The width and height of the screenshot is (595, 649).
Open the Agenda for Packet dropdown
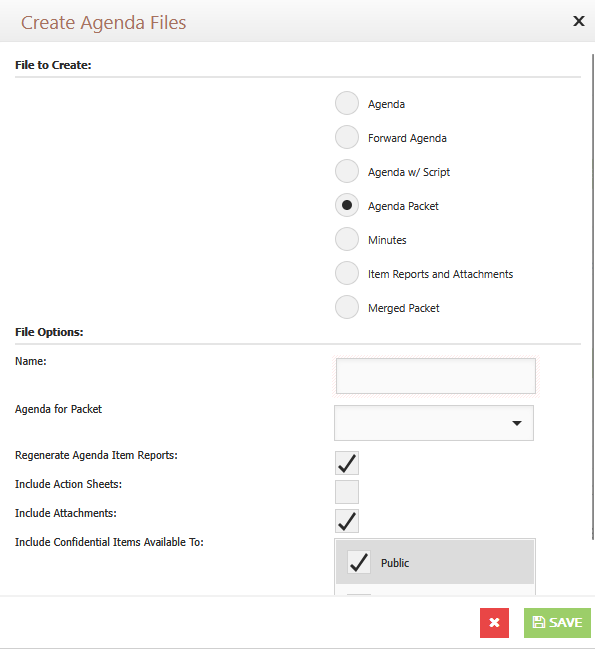tap(434, 423)
